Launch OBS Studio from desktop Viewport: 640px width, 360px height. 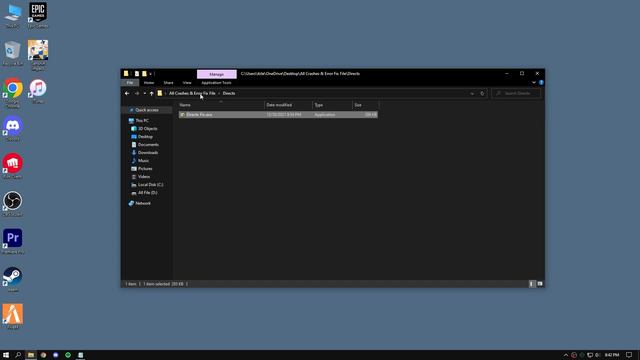point(13,204)
